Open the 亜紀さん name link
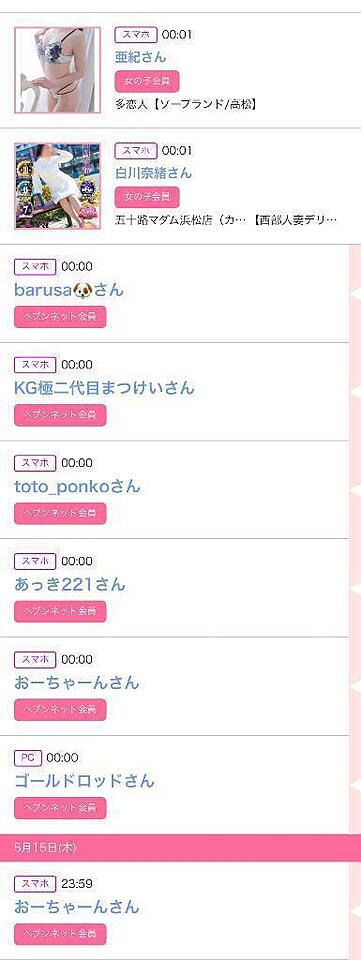 click(x=140, y=57)
